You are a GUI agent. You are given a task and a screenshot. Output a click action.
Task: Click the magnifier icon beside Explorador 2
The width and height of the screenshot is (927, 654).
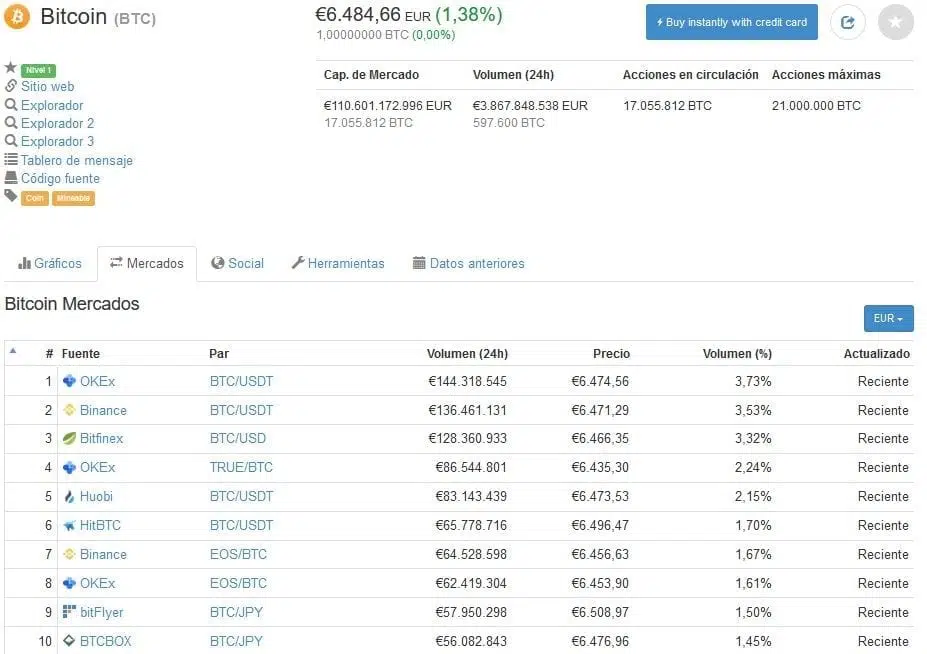pyautogui.click(x=11, y=123)
